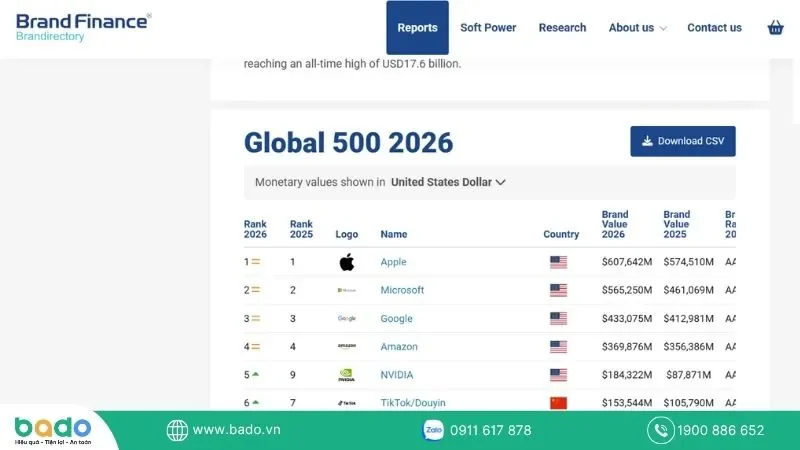Click the Zalo icon in the banner
Screen dimensions: 800x450
pos(433,430)
